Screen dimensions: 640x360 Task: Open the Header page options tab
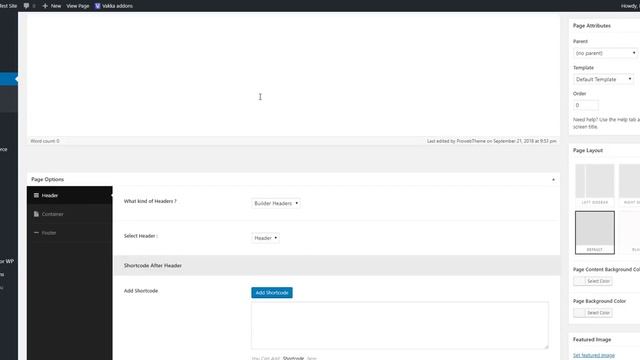(x=69, y=196)
